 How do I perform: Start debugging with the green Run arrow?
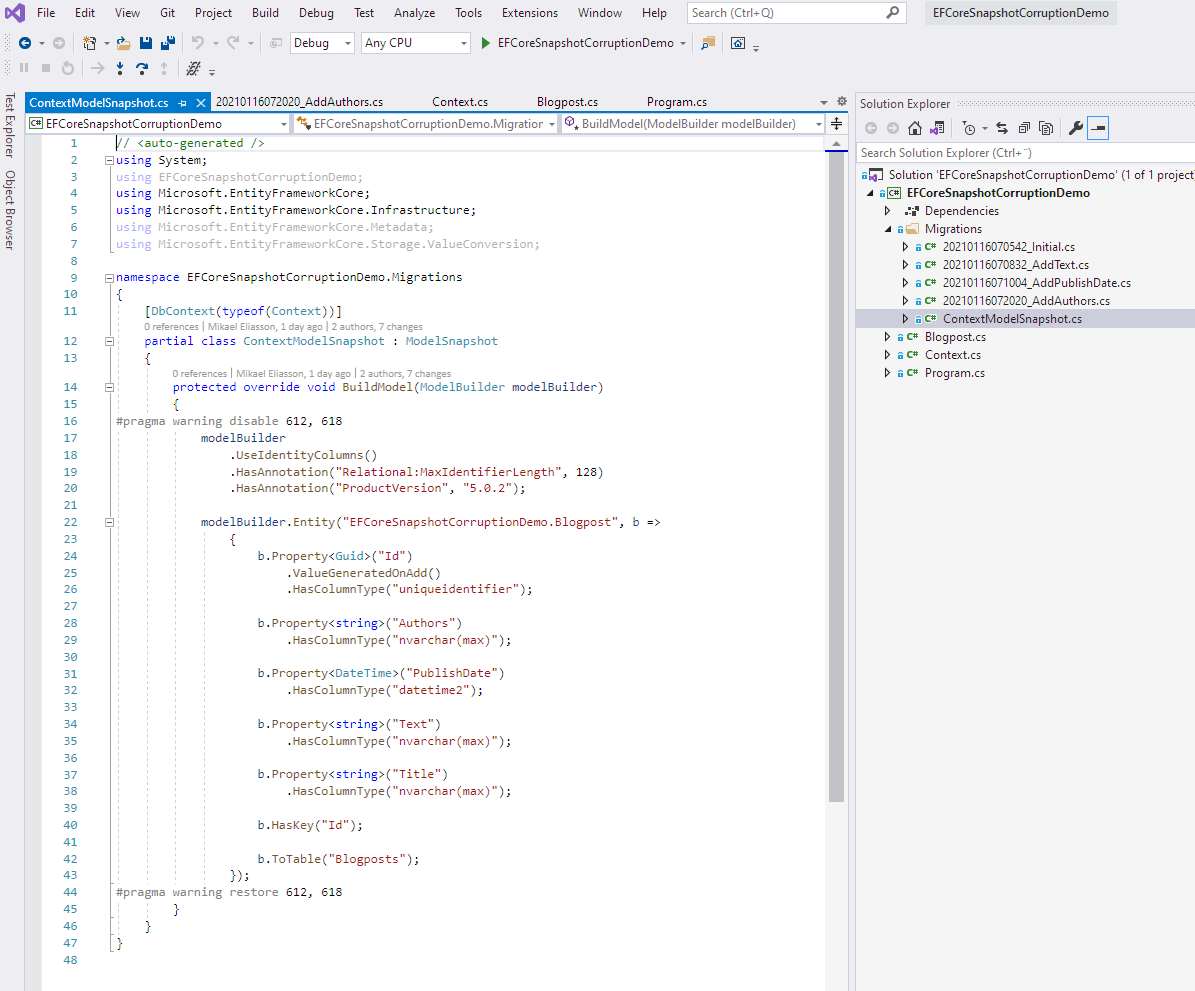pos(485,42)
